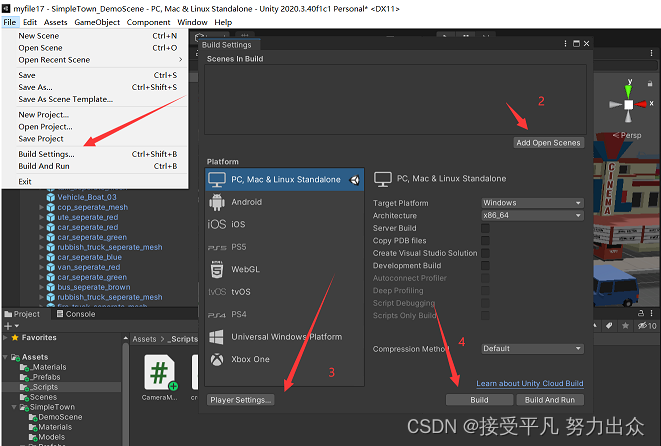The image size is (661, 446).
Task: Toggle Deep Profiling checkbox
Action: (x=485, y=290)
